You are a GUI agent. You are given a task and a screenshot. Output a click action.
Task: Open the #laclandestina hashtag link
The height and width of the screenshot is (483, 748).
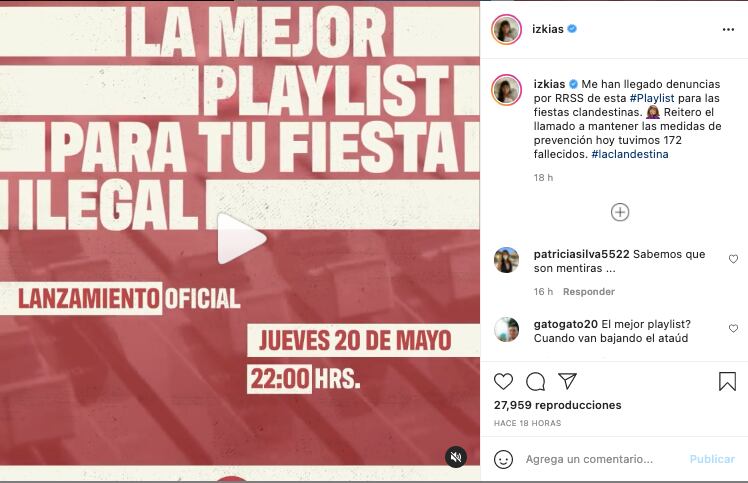[x=630, y=154]
